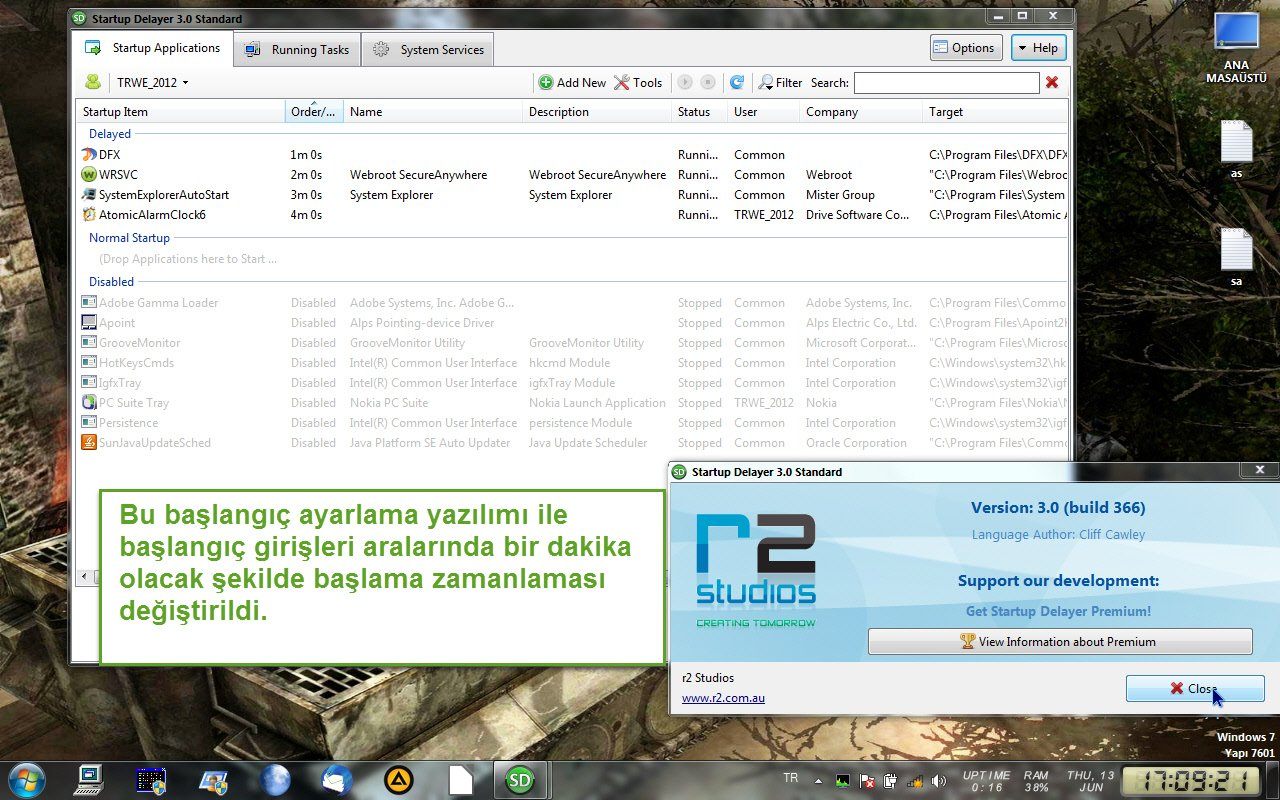Viewport: 1280px width, 800px height.
Task: Open the blue globe browser taskbar icon
Action: coord(275,780)
